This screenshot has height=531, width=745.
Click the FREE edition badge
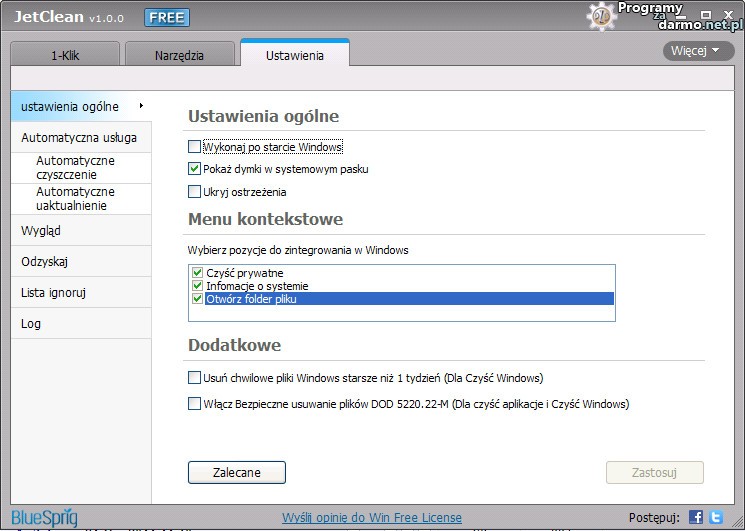pyautogui.click(x=166, y=18)
